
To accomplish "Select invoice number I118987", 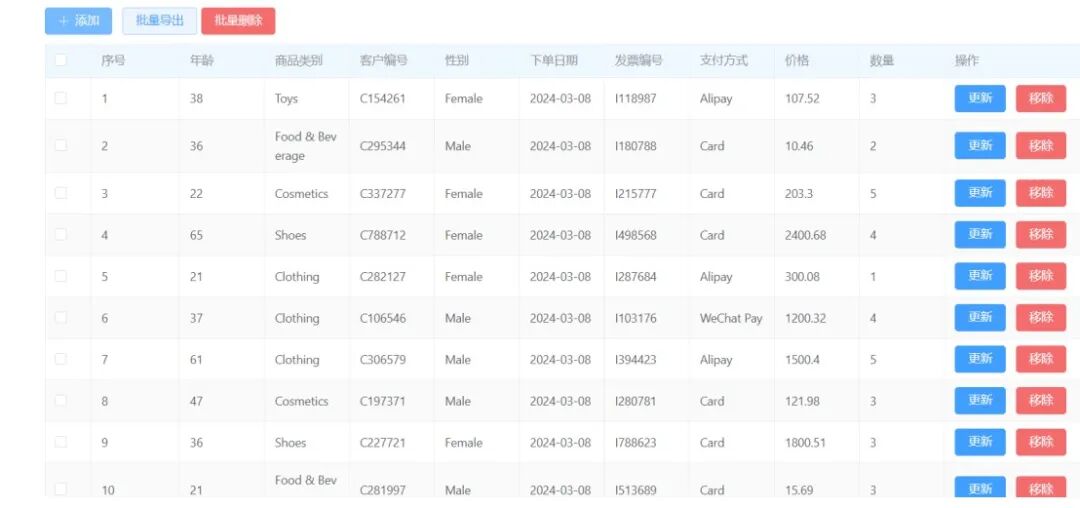I will [x=636, y=98].
